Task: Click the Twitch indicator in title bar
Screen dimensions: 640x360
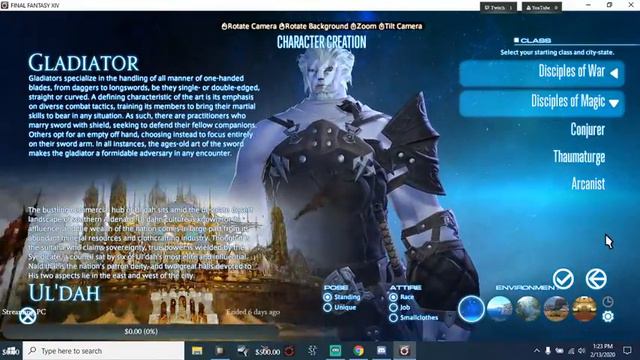Action: point(498,7)
